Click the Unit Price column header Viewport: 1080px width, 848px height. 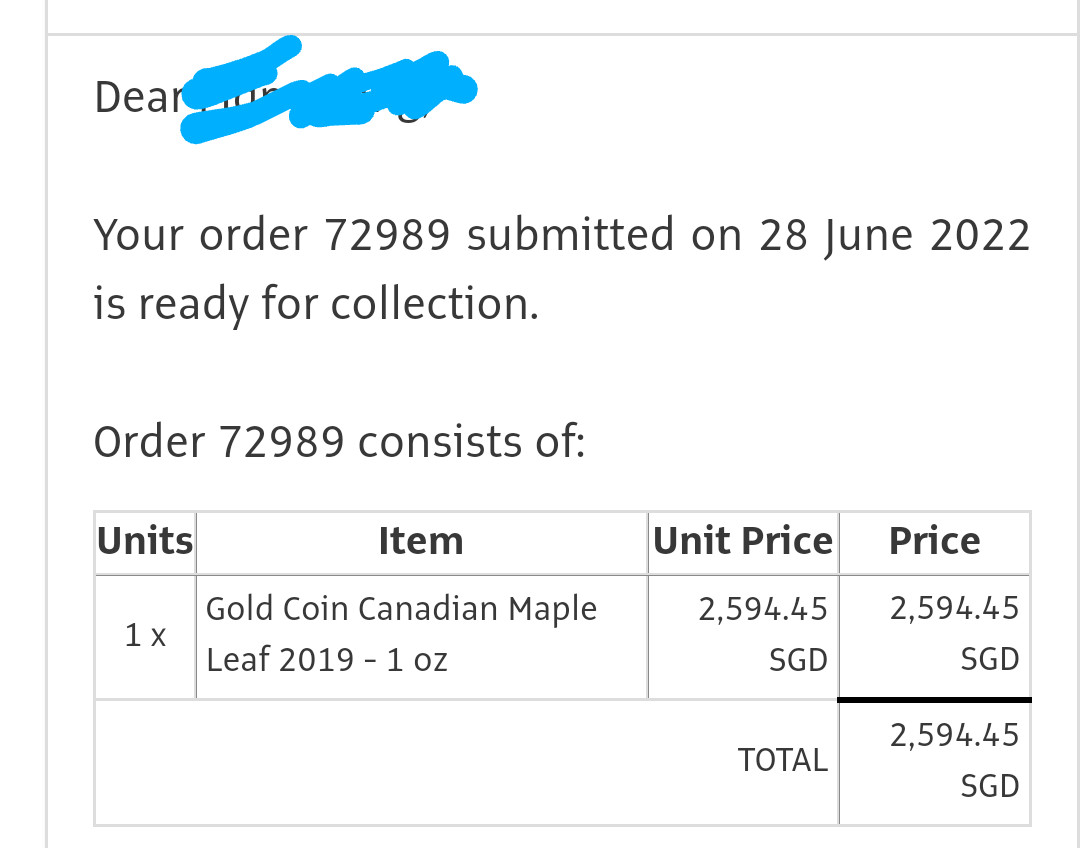tap(743, 541)
